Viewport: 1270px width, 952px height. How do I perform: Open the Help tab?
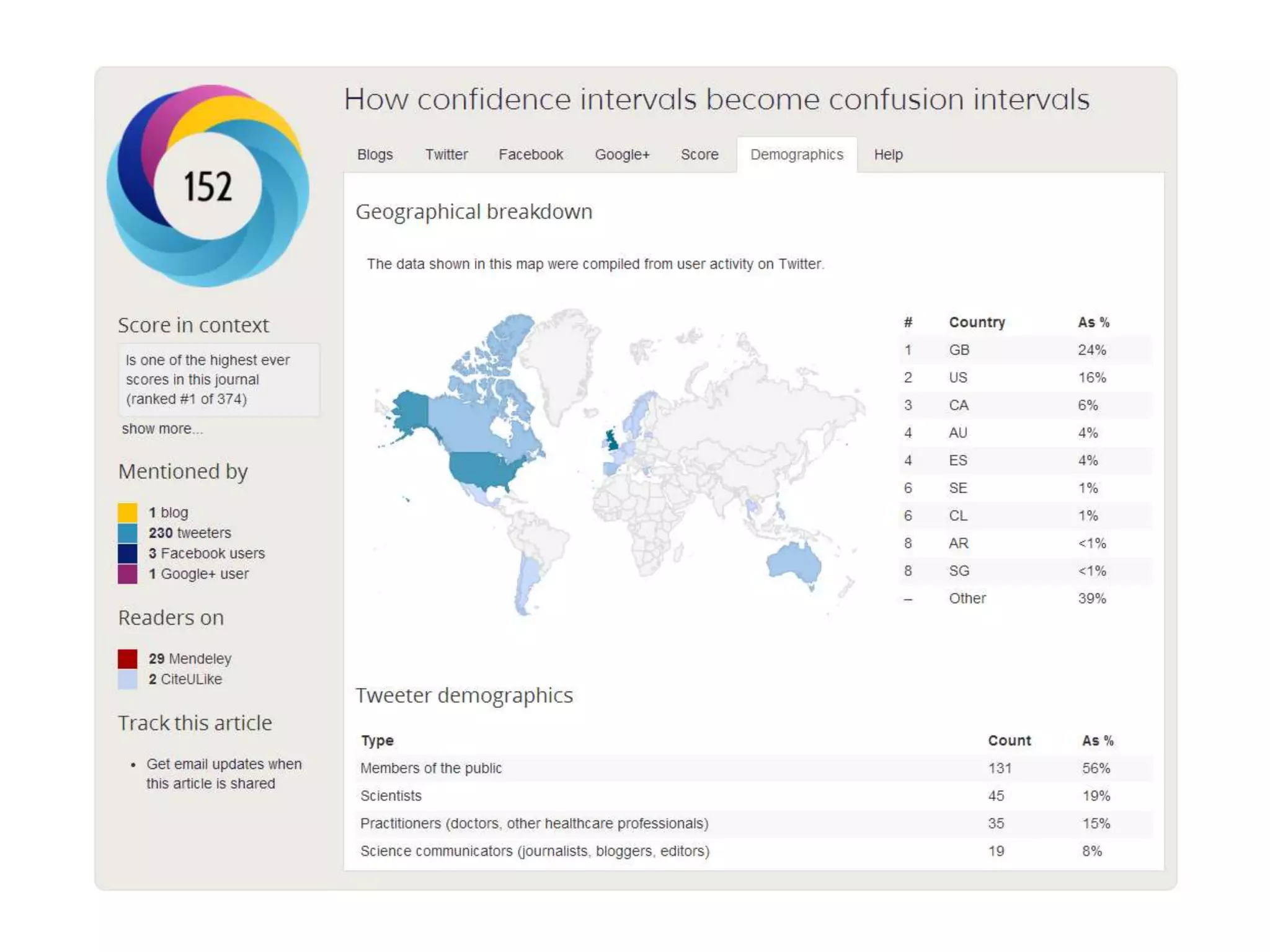click(888, 154)
